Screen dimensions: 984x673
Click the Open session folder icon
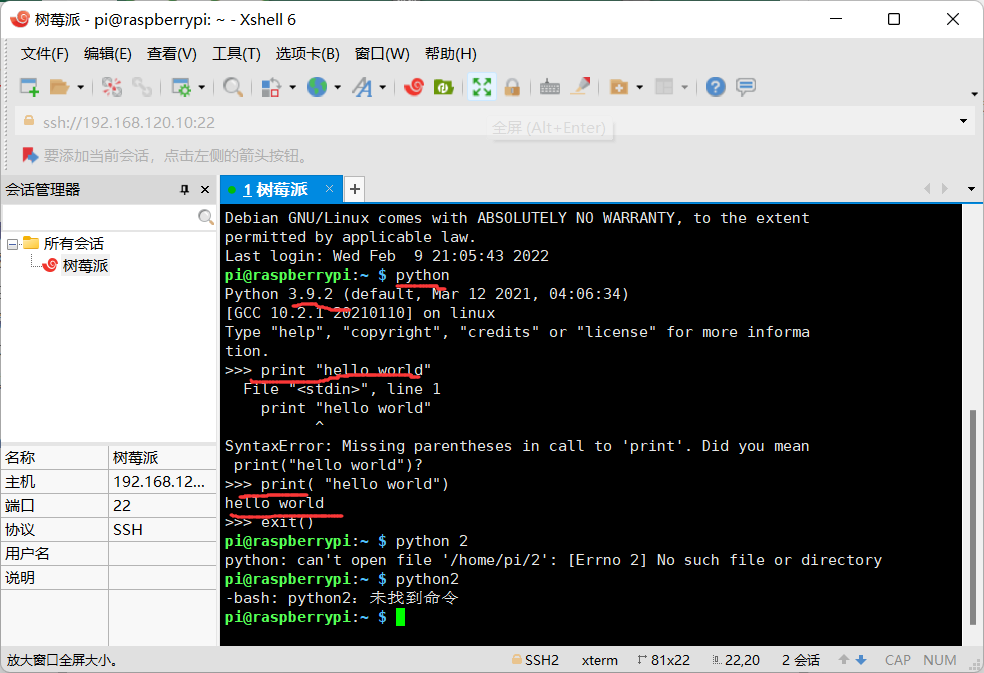point(59,87)
